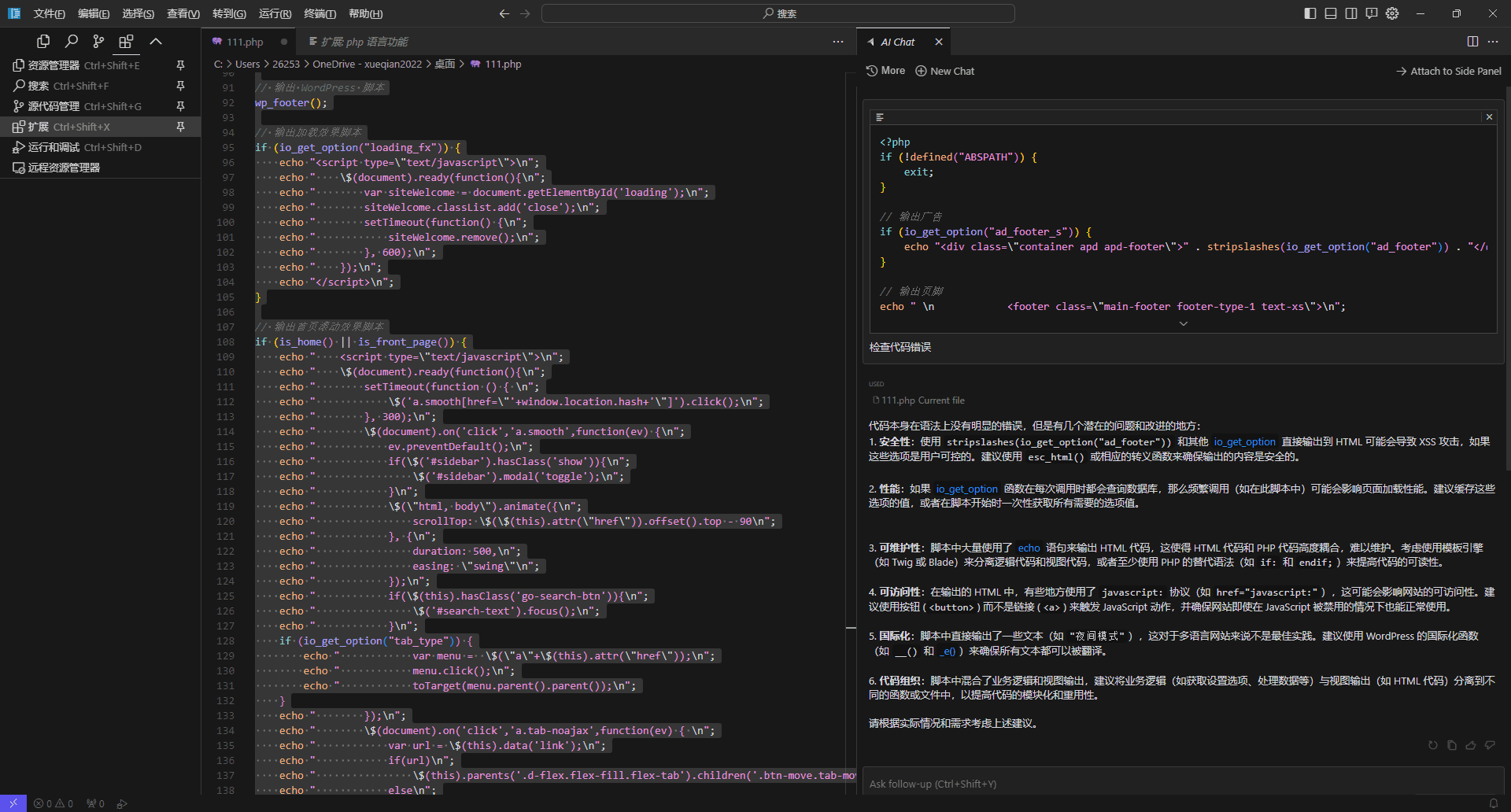Image resolution: width=1511 pixels, height=812 pixels.
Task: Open the 转到(G) menu
Action: coord(229,13)
